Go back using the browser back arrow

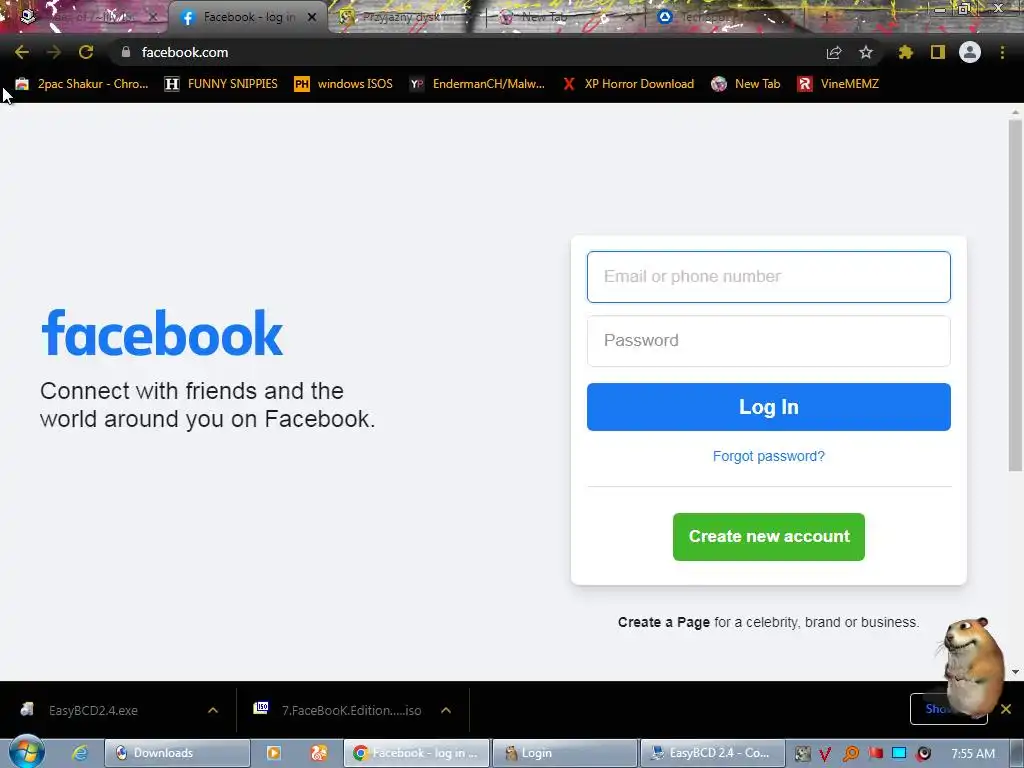coord(22,52)
